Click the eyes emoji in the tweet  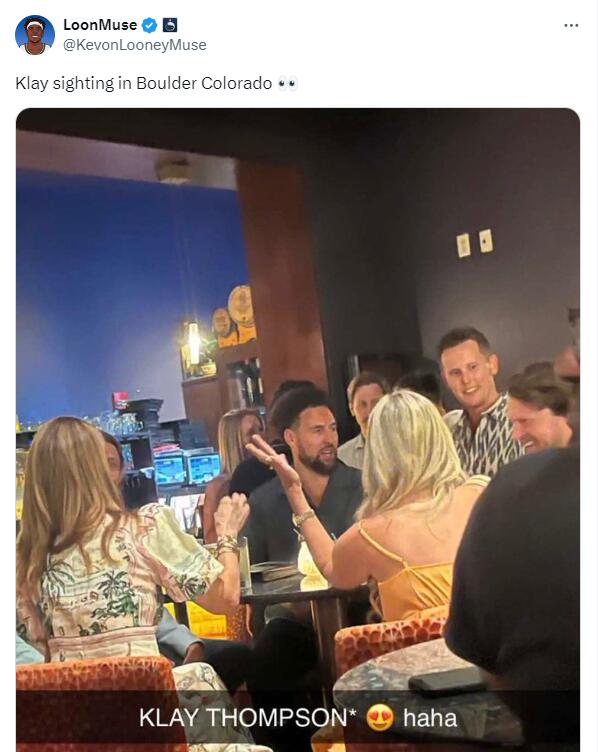point(288,83)
